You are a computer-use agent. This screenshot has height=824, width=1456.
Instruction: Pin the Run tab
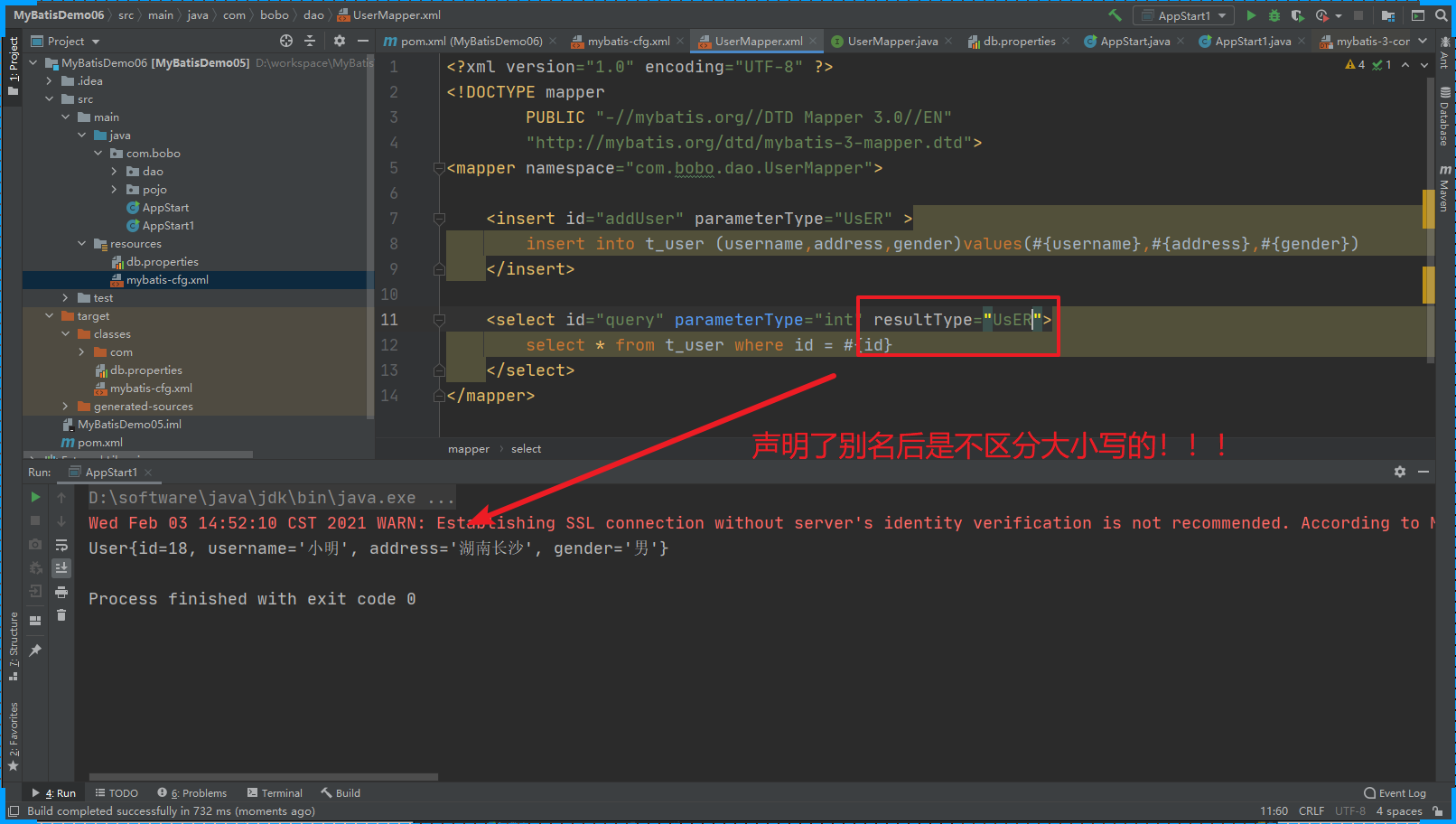(35, 651)
